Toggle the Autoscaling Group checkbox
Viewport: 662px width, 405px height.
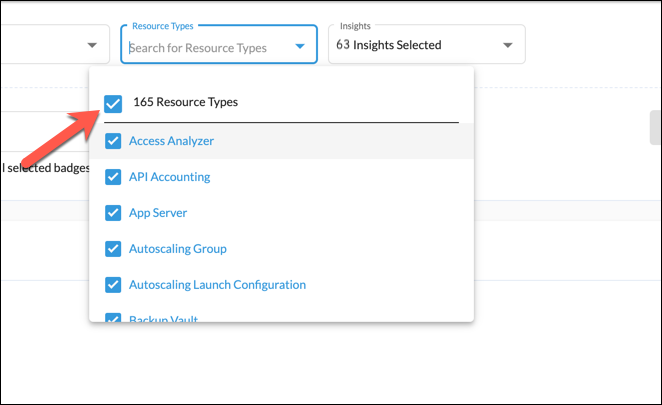[x=113, y=249]
